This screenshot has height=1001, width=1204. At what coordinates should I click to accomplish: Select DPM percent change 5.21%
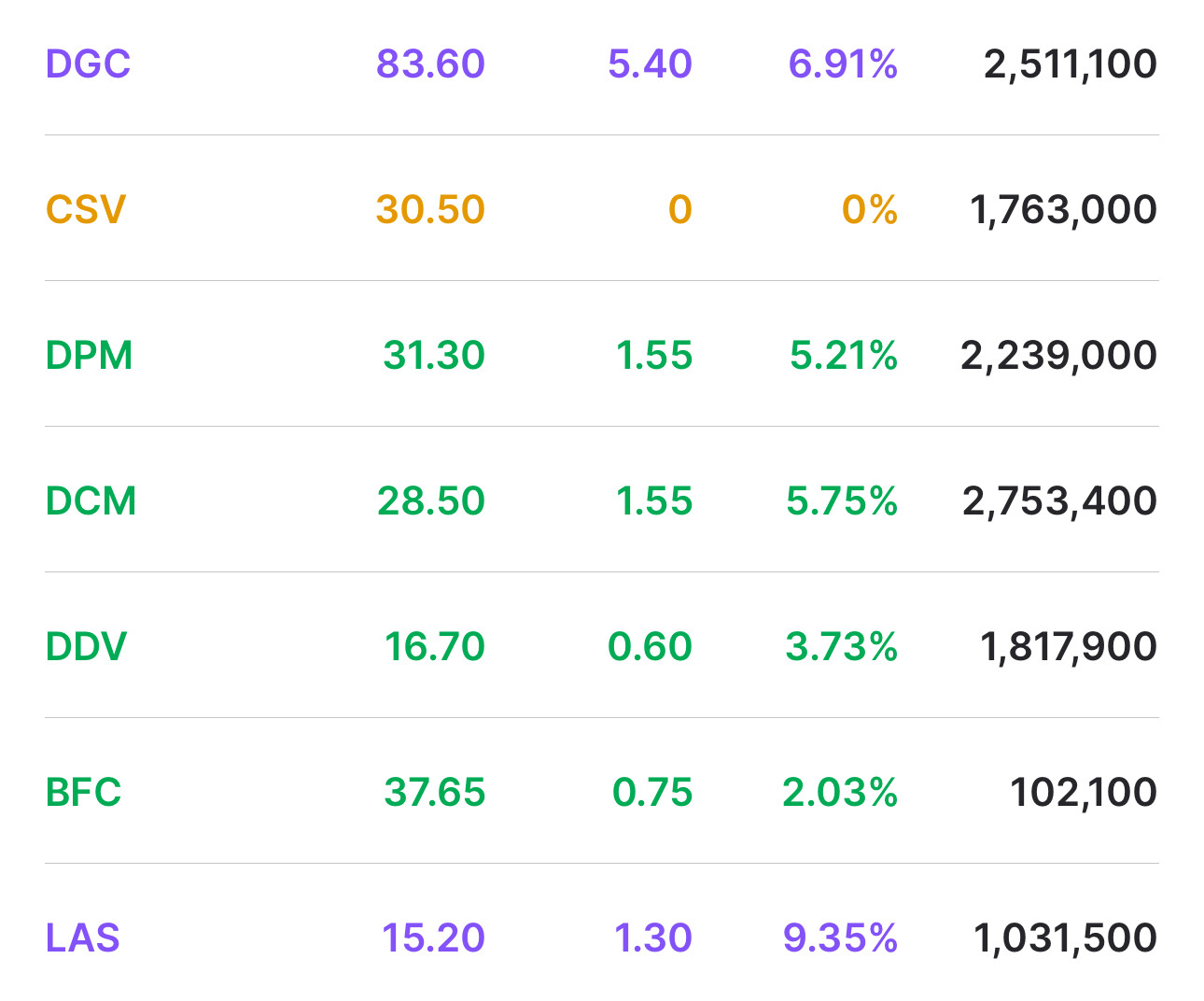pos(843,356)
